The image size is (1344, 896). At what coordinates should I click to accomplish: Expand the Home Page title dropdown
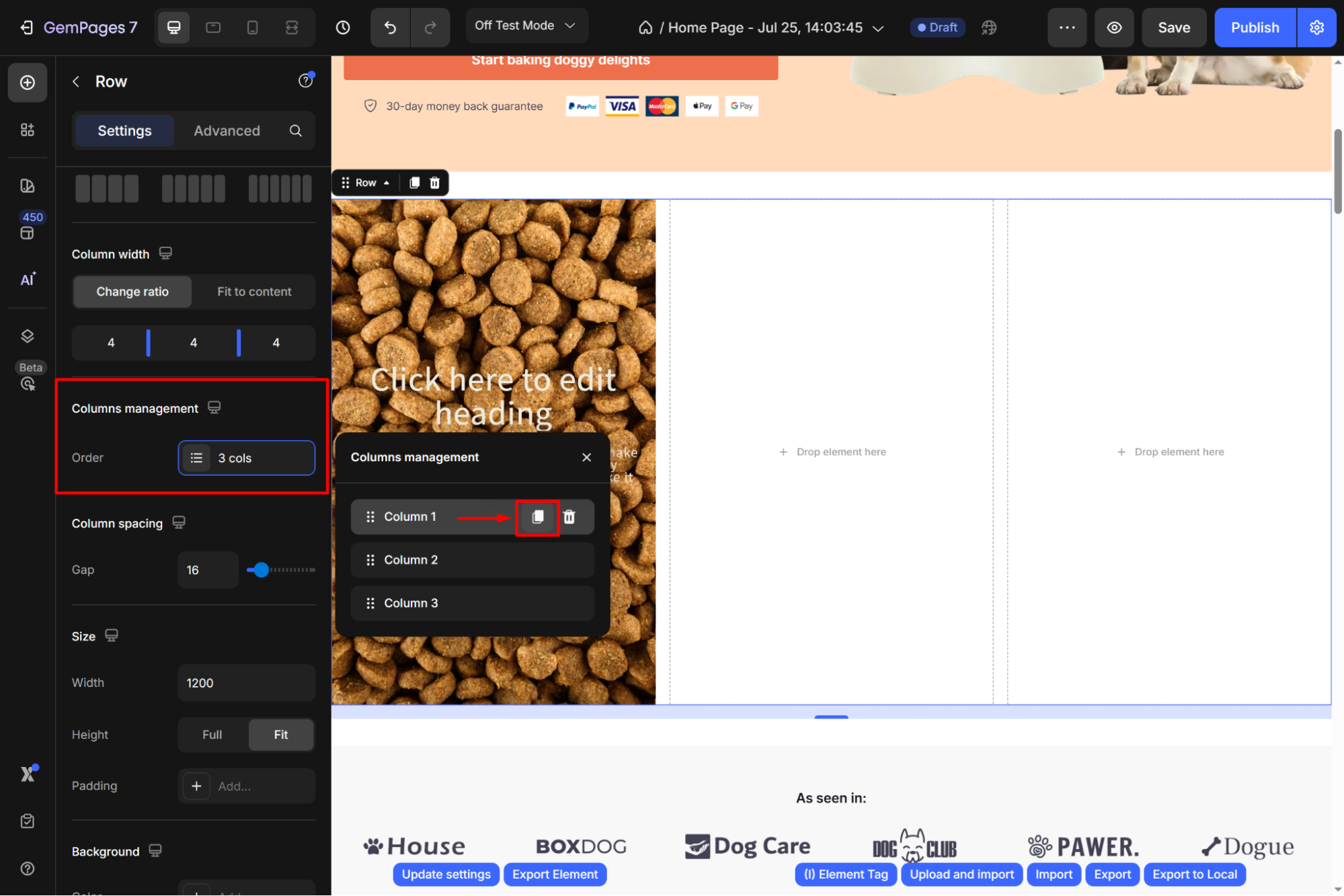pyautogui.click(x=877, y=28)
